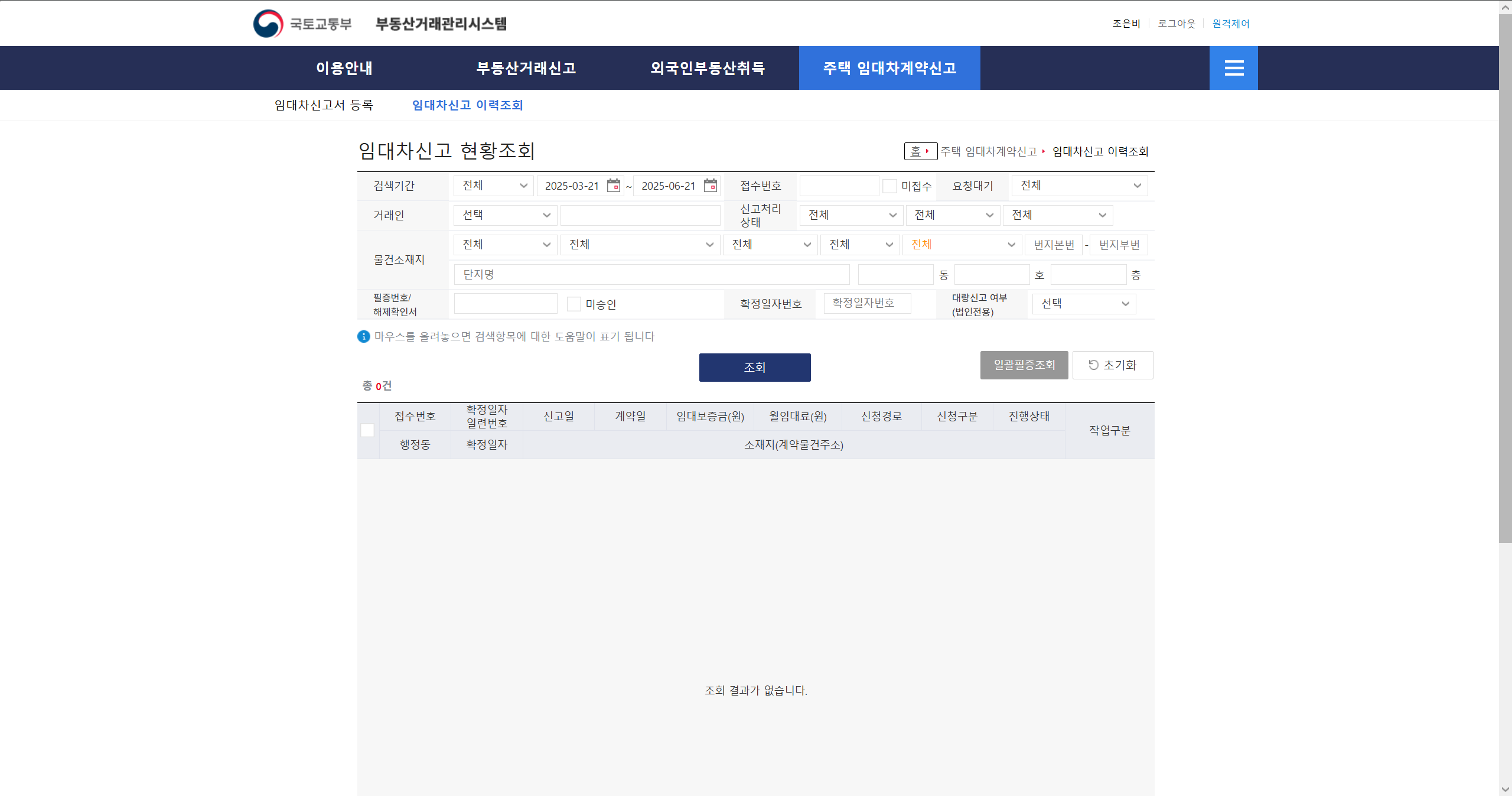The image size is (1512, 796).
Task: Check the 미접수 checkbox
Action: coord(889,186)
